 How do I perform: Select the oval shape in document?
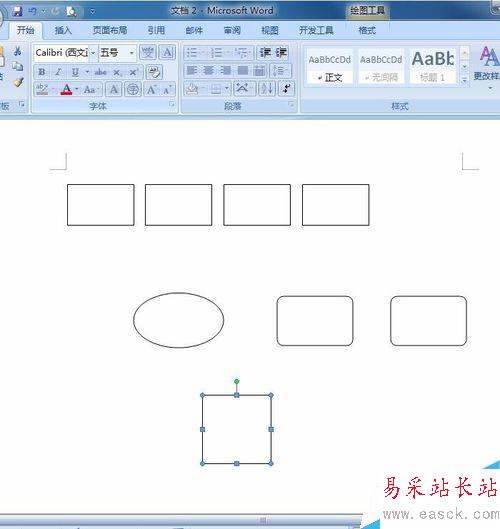pyautogui.click(x=178, y=320)
